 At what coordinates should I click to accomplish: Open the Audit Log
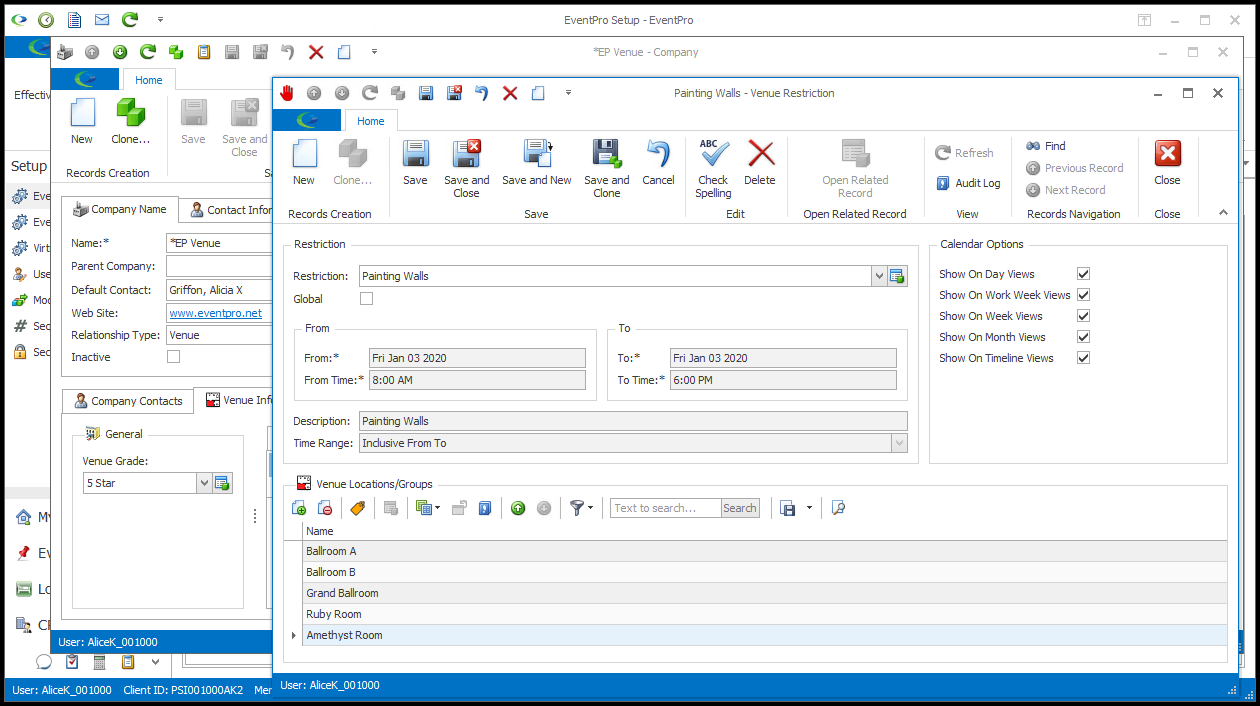tap(967, 183)
